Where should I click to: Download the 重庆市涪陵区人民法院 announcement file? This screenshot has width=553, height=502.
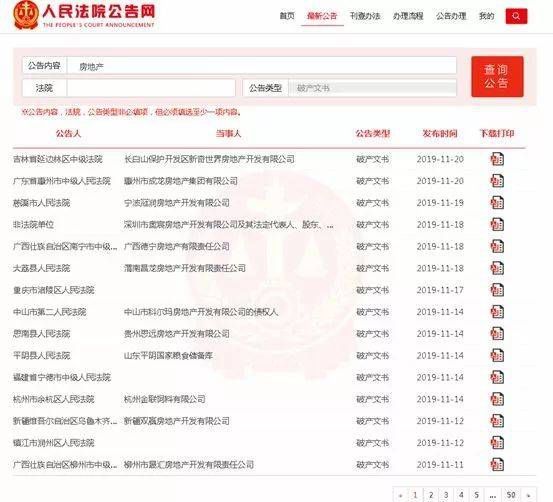[497, 290]
